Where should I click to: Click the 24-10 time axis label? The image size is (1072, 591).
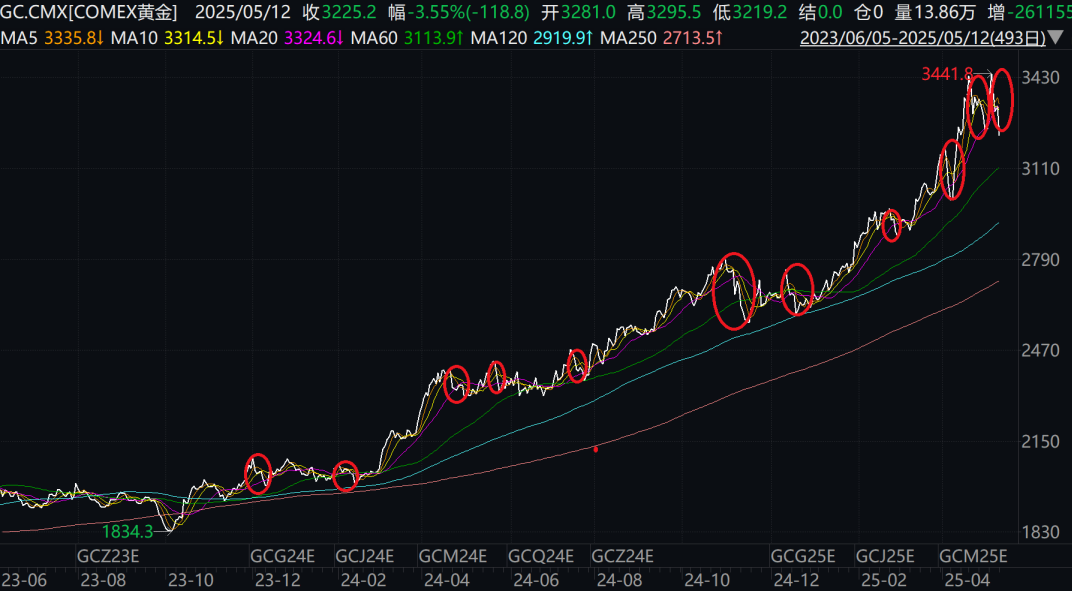[709, 580]
